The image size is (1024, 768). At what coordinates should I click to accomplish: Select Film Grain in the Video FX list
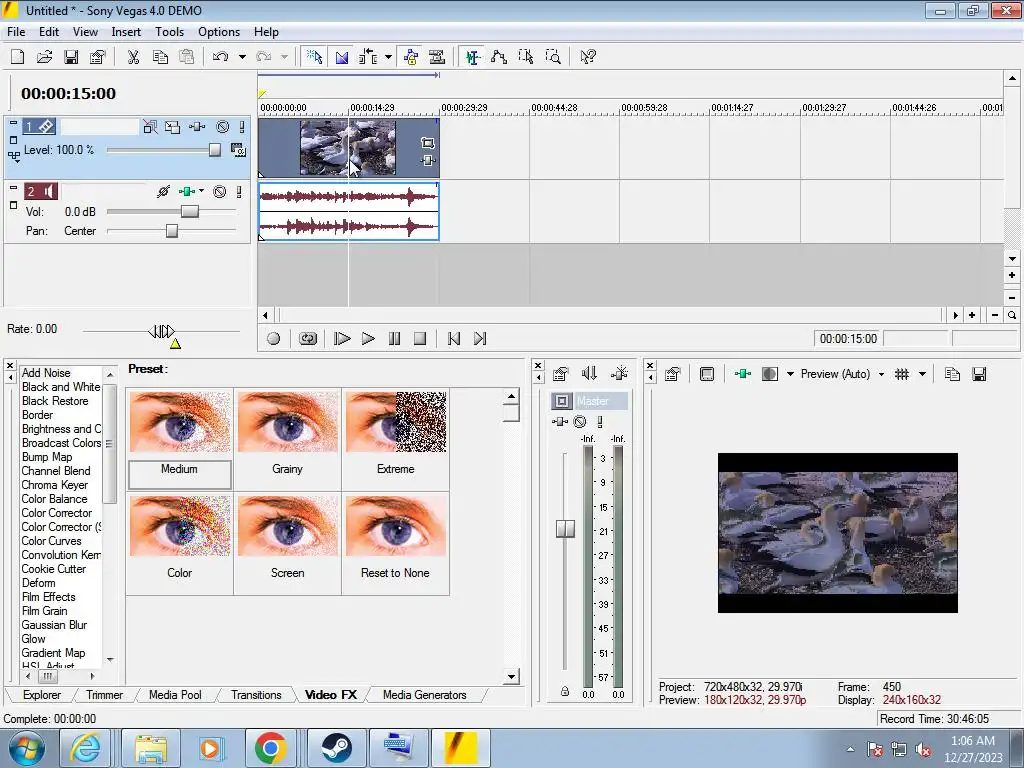(x=44, y=611)
